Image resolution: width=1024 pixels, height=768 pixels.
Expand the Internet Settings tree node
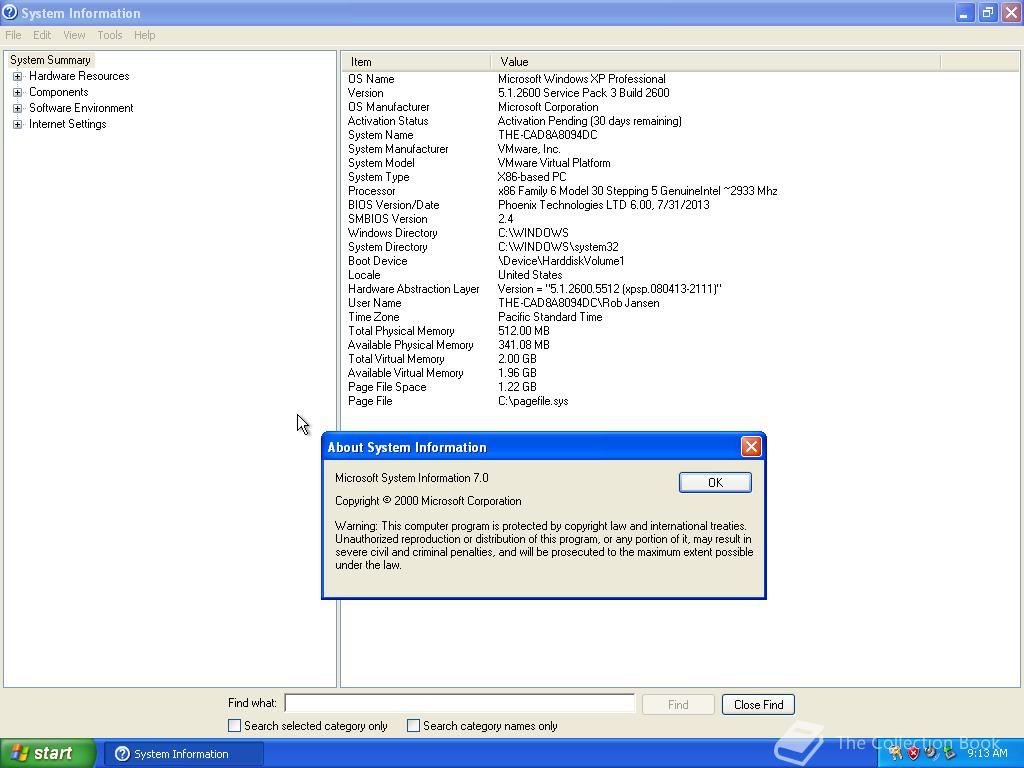click(18, 125)
